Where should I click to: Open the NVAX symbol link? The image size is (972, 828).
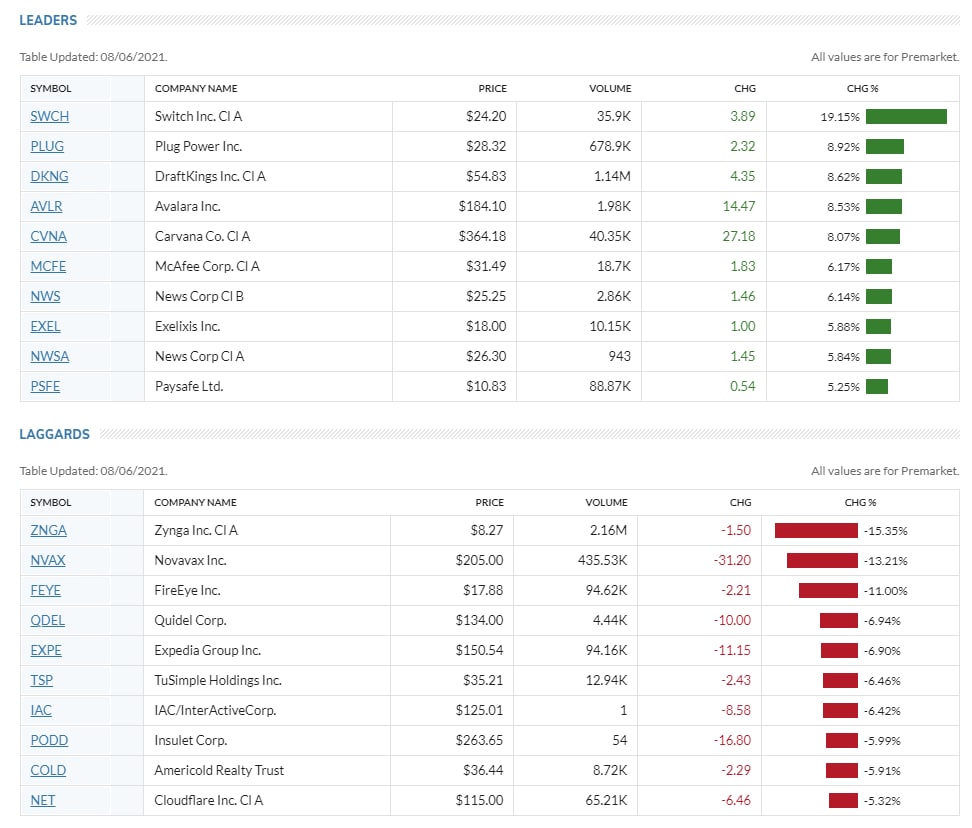click(x=48, y=560)
